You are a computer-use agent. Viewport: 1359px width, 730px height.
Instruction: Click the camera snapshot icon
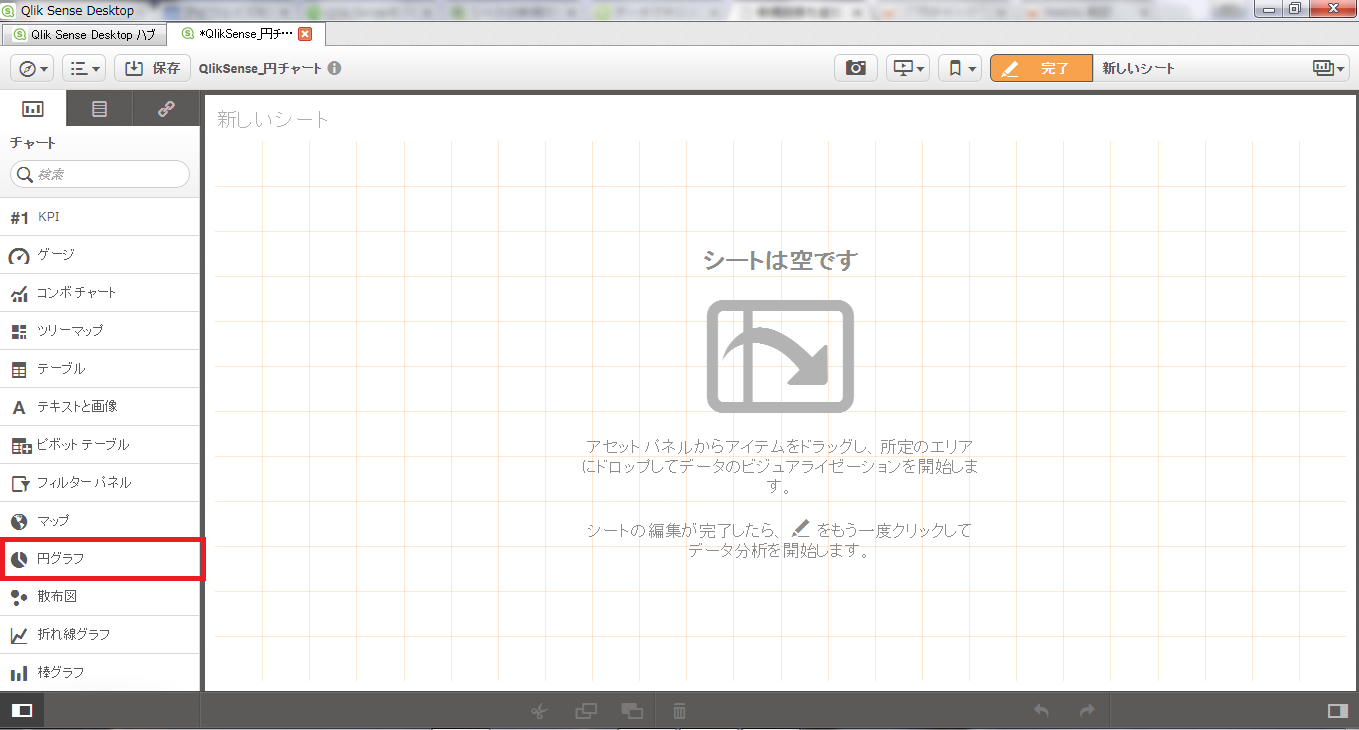pyautogui.click(x=855, y=68)
